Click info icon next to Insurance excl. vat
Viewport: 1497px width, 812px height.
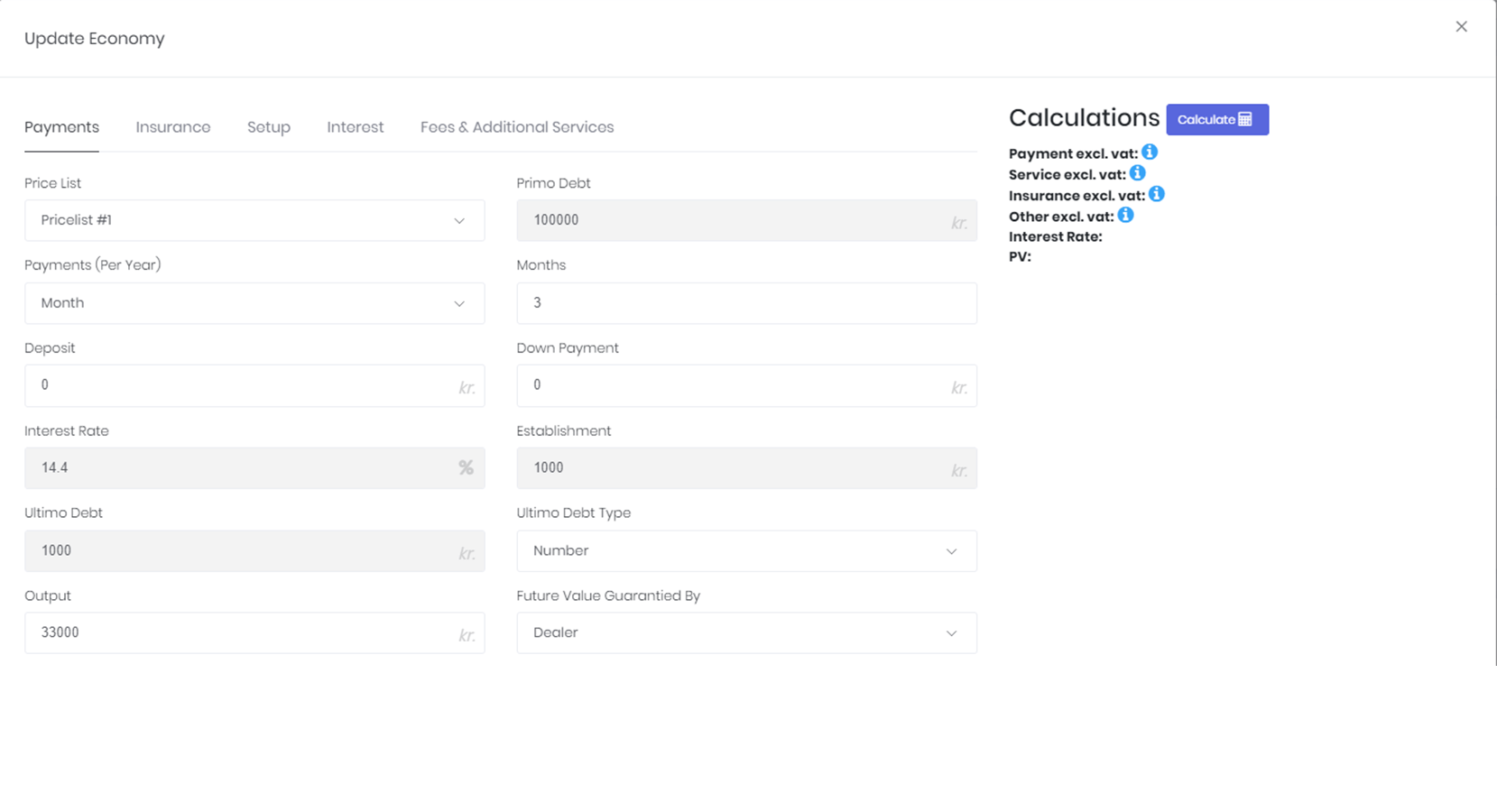click(x=1157, y=193)
